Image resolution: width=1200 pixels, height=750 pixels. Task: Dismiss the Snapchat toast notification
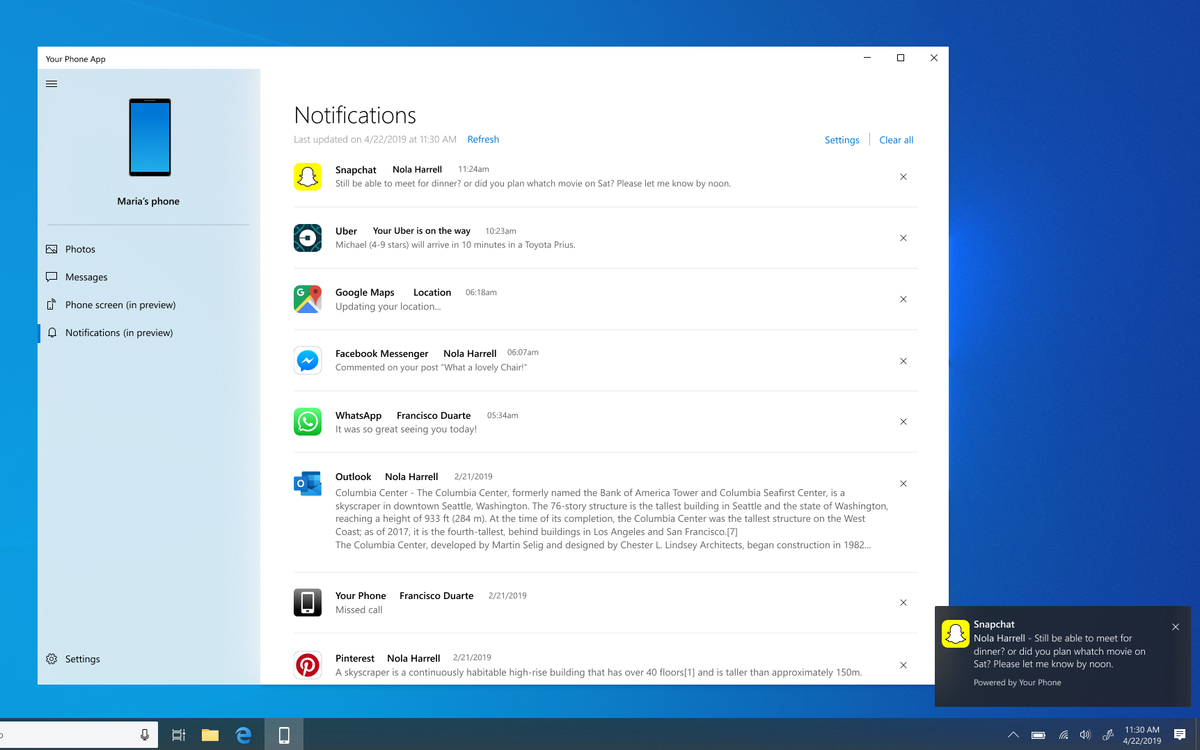1175,626
